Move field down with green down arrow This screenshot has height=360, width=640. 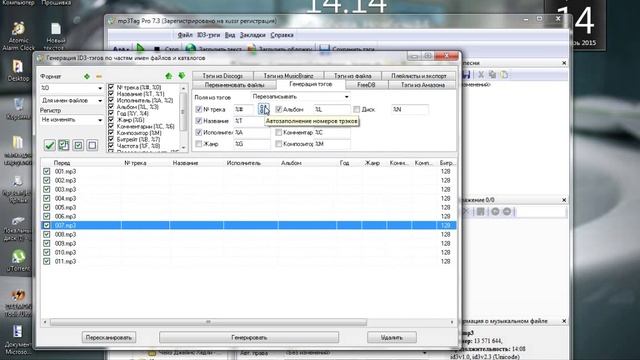point(182,76)
